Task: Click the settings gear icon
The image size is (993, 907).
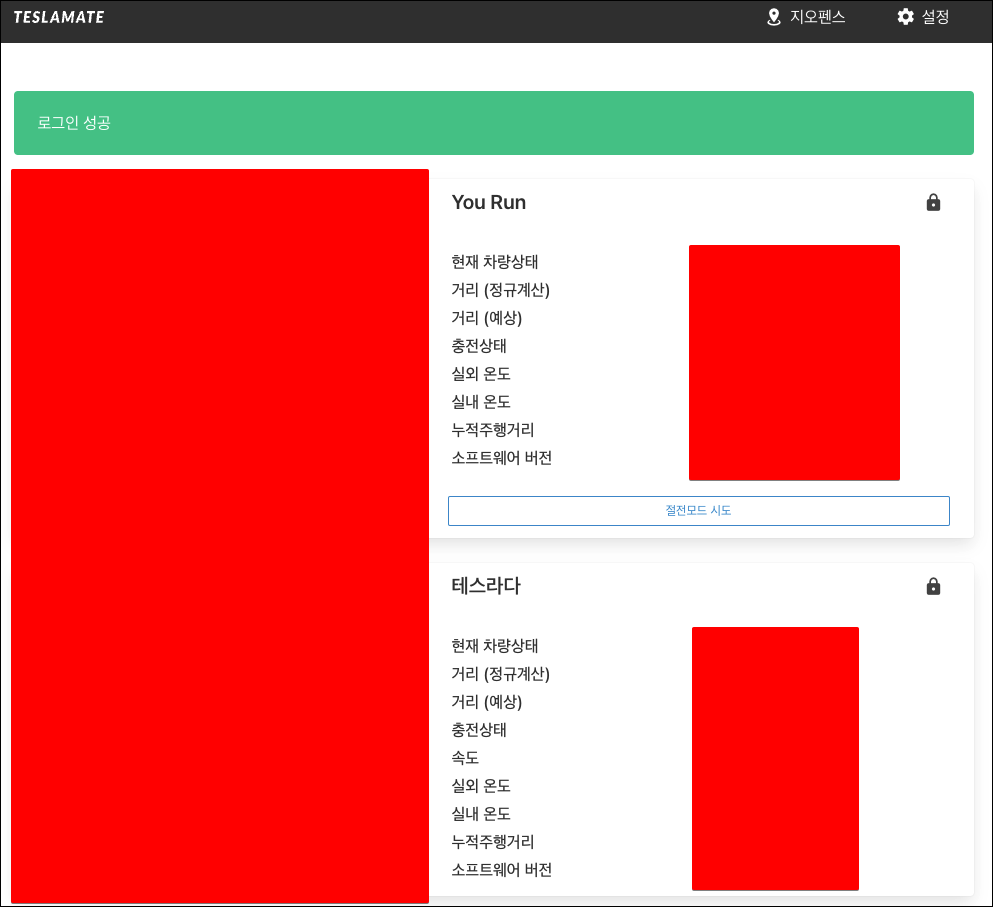Action: 906,17
